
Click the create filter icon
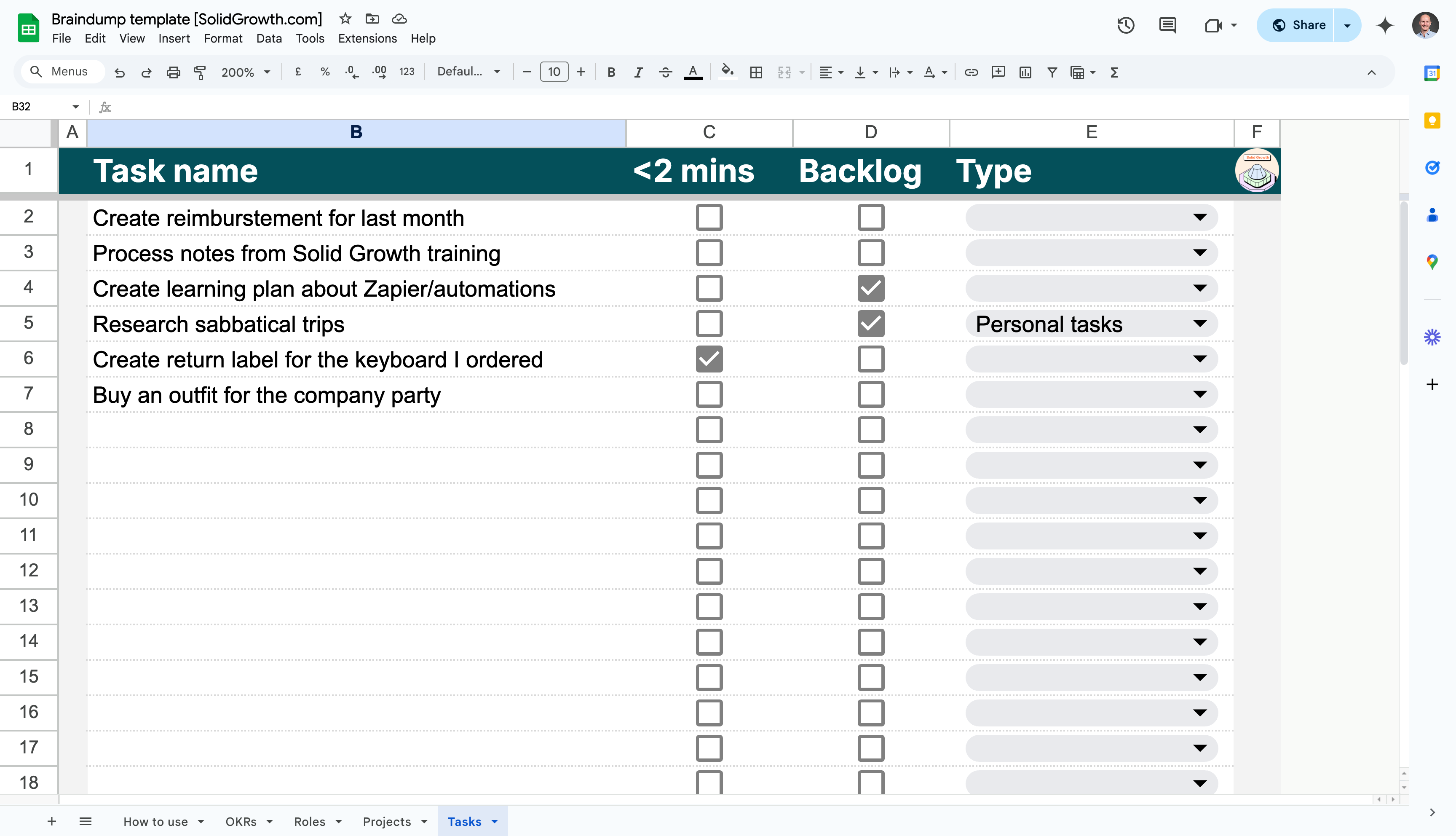coord(1052,72)
